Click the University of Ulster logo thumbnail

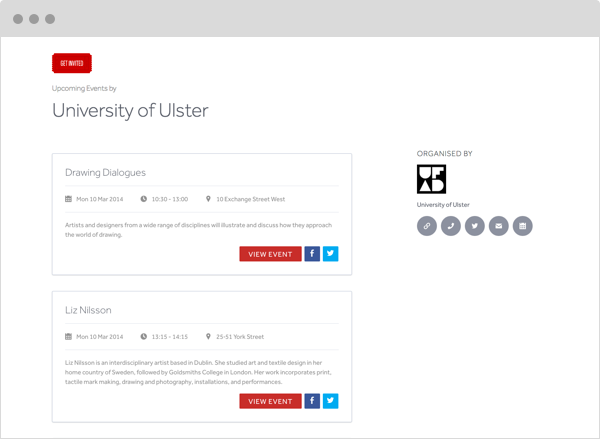(431, 180)
